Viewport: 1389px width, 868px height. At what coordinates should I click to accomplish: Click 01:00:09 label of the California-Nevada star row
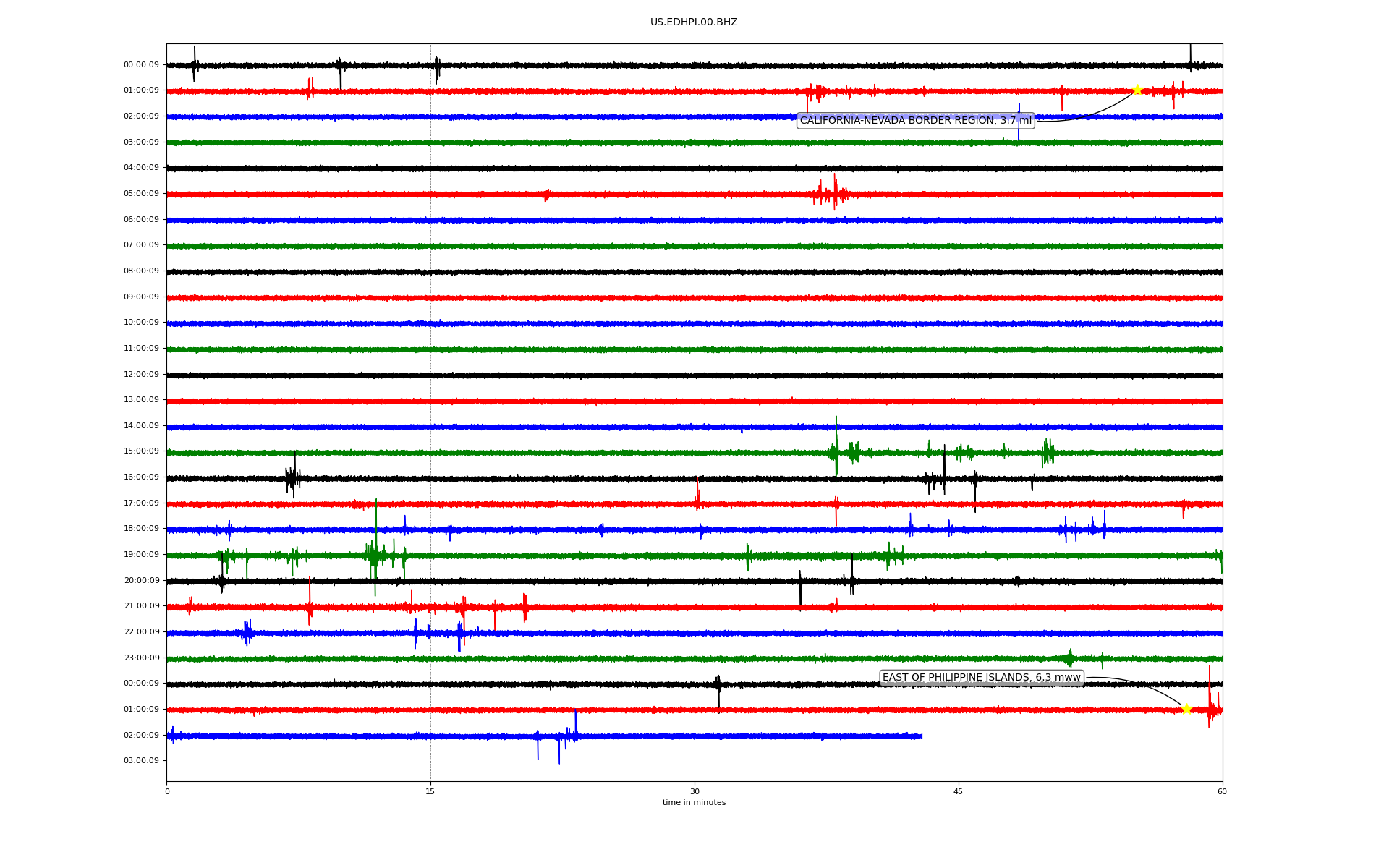pos(141,90)
